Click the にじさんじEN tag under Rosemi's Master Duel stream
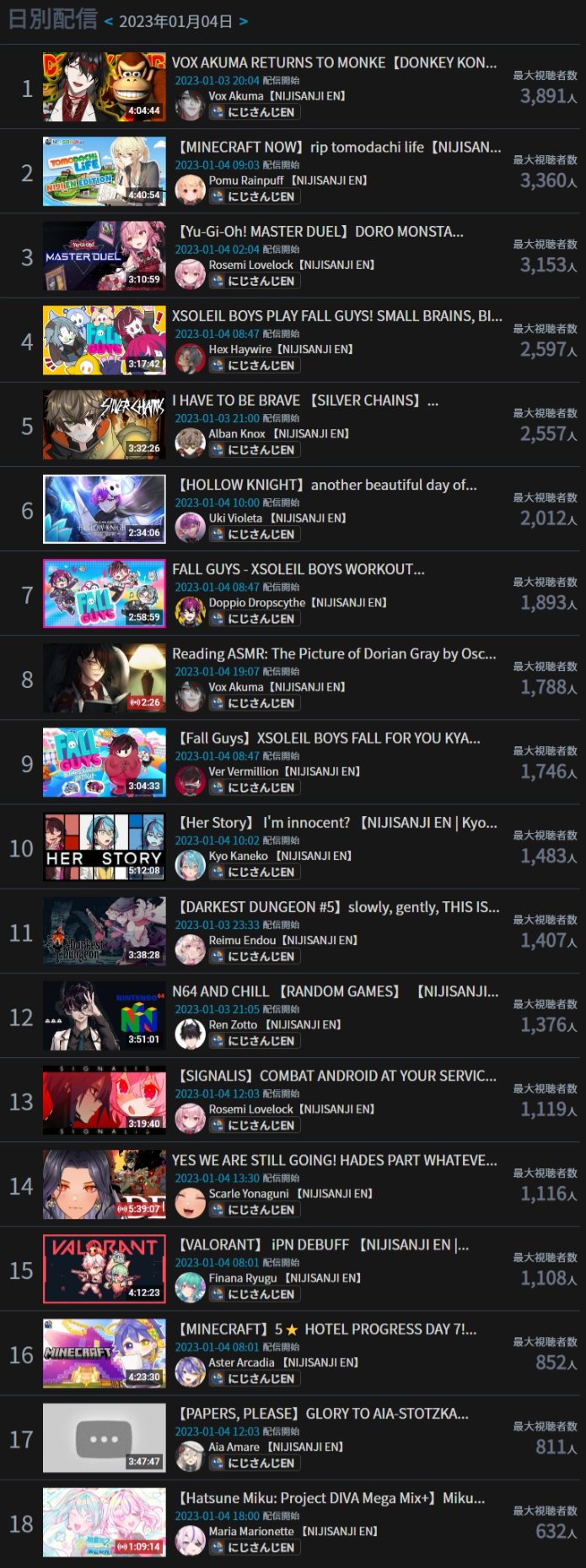 (255, 281)
